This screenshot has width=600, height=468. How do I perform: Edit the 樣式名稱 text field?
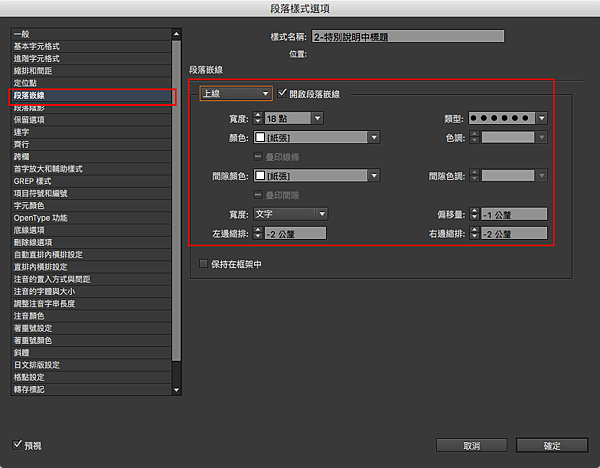(408, 37)
